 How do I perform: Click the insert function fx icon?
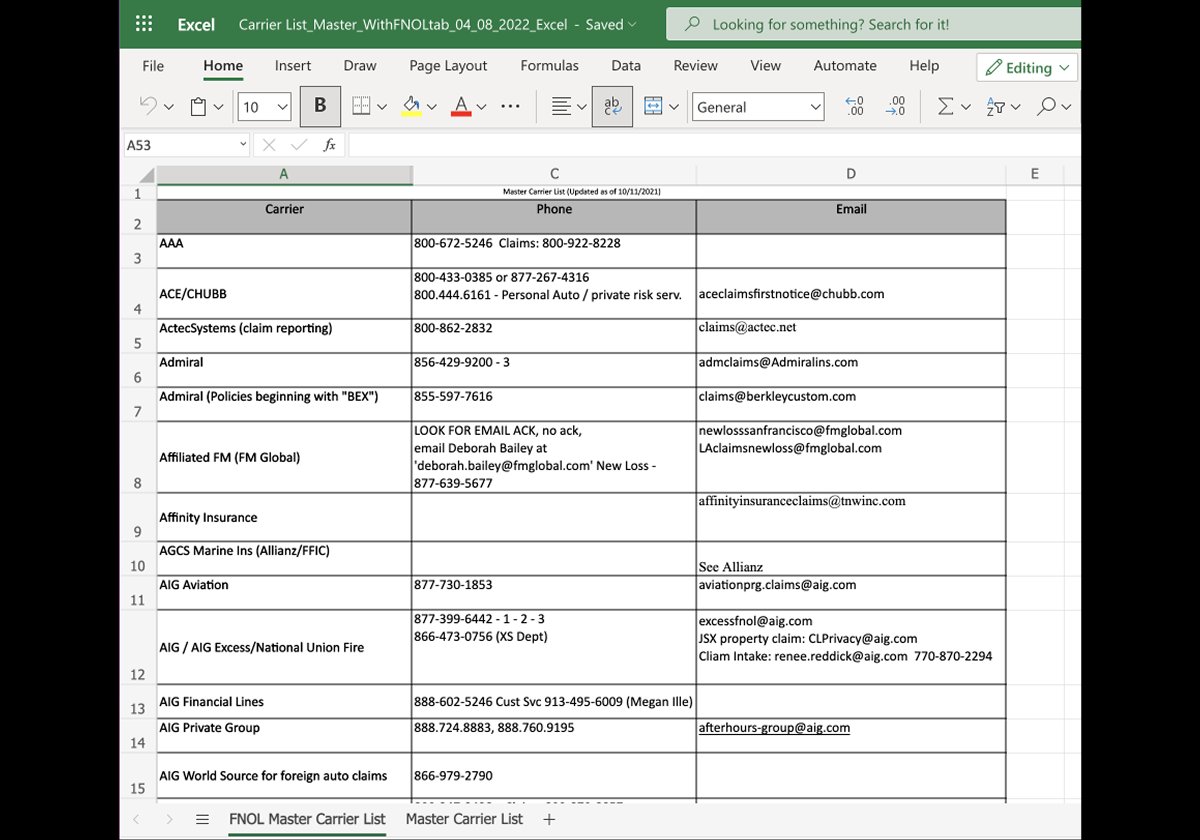coord(329,145)
